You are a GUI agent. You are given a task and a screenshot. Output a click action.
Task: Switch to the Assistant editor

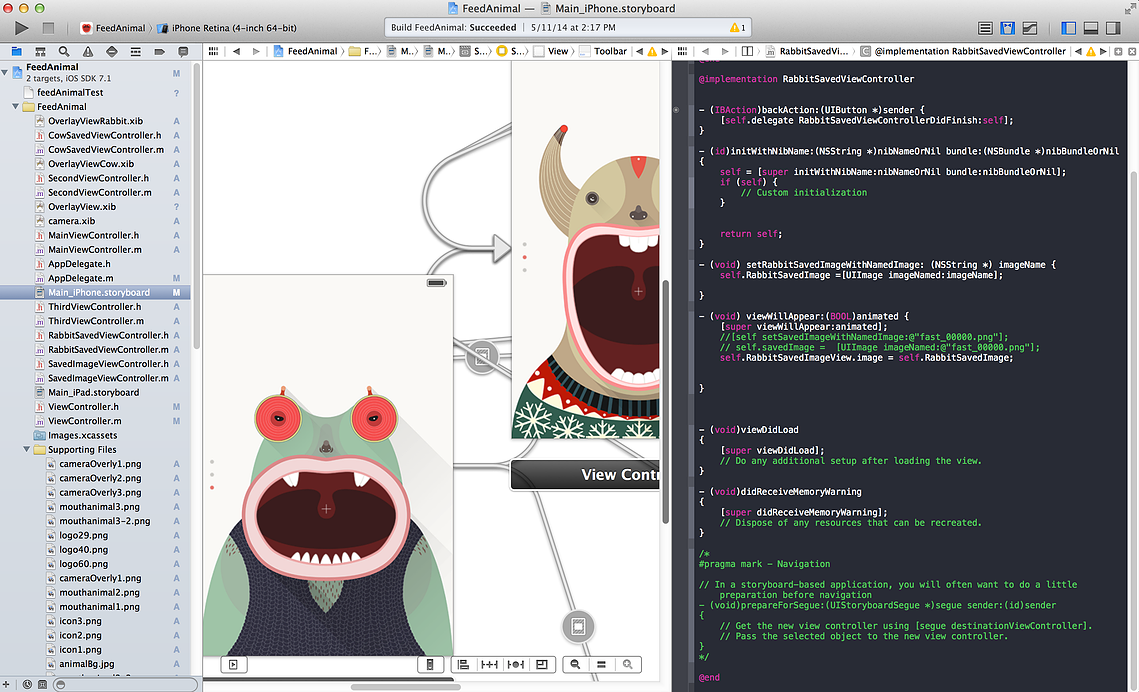(x=1008, y=28)
